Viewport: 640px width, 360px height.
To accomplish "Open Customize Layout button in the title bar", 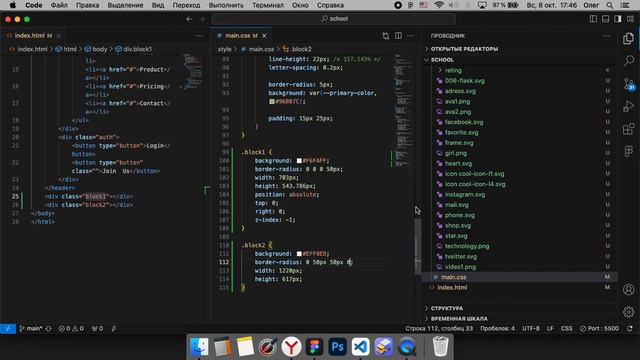I will (x=630, y=19).
